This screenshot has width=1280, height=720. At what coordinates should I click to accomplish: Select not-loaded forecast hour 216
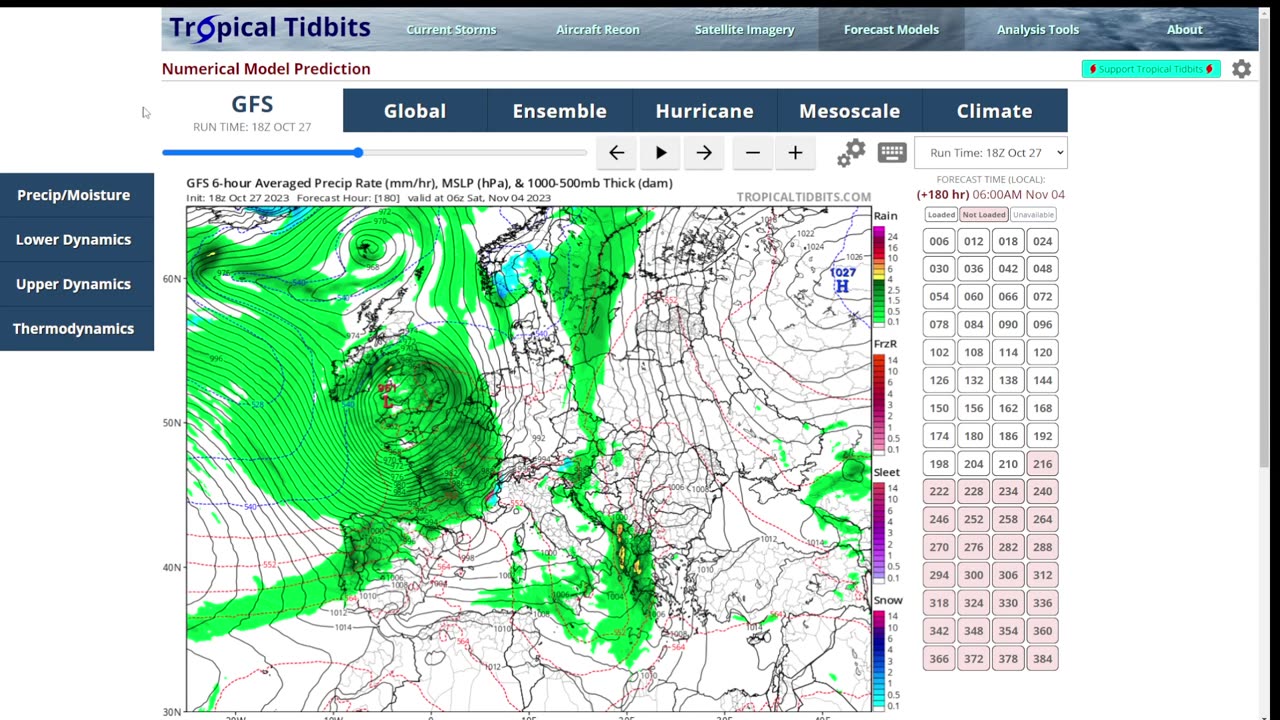coord(1042,464)
